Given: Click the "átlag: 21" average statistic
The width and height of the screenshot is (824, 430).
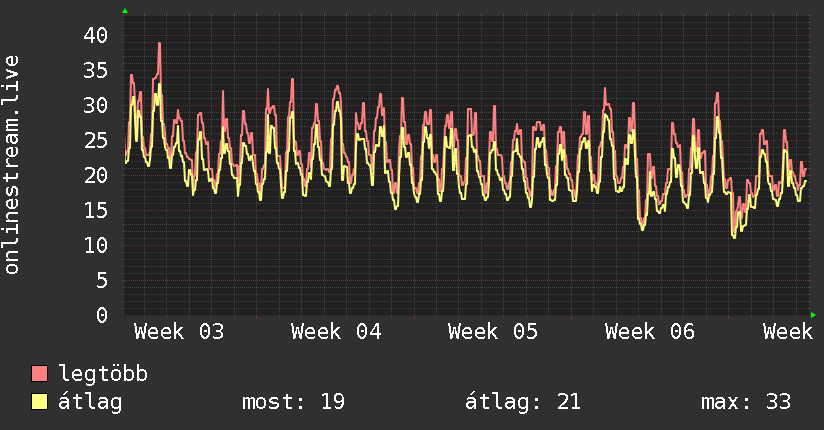Looking at the screenshot, I should pos(522,402).
